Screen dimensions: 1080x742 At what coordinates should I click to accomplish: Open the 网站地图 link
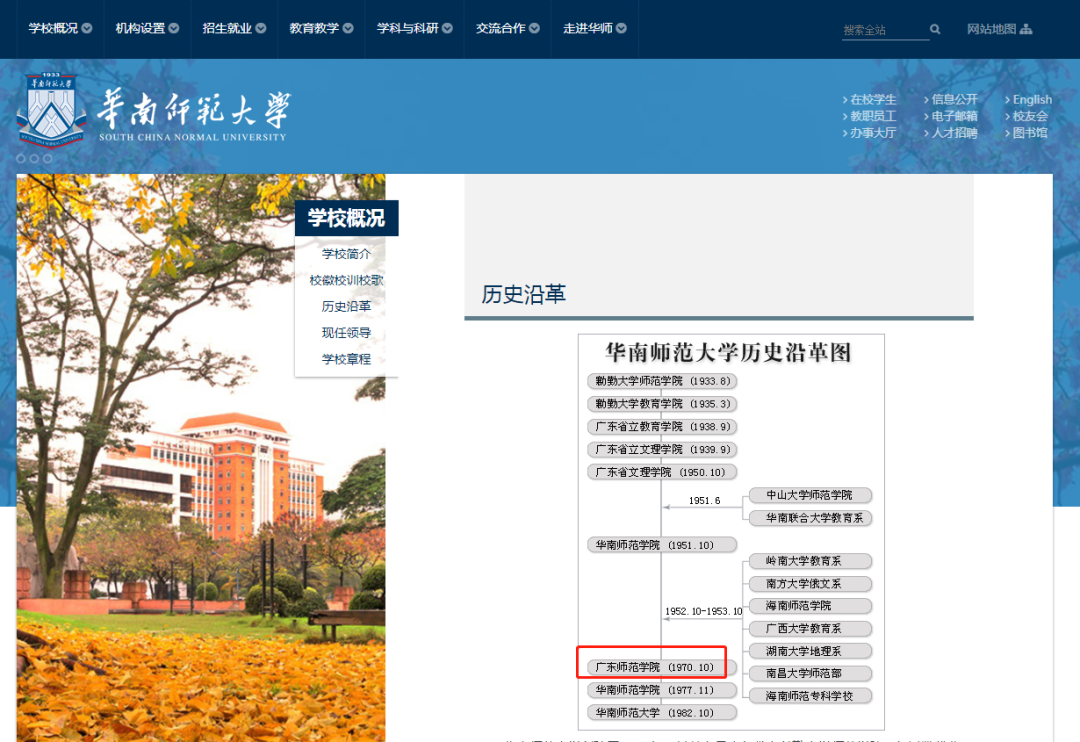point(991,29)
